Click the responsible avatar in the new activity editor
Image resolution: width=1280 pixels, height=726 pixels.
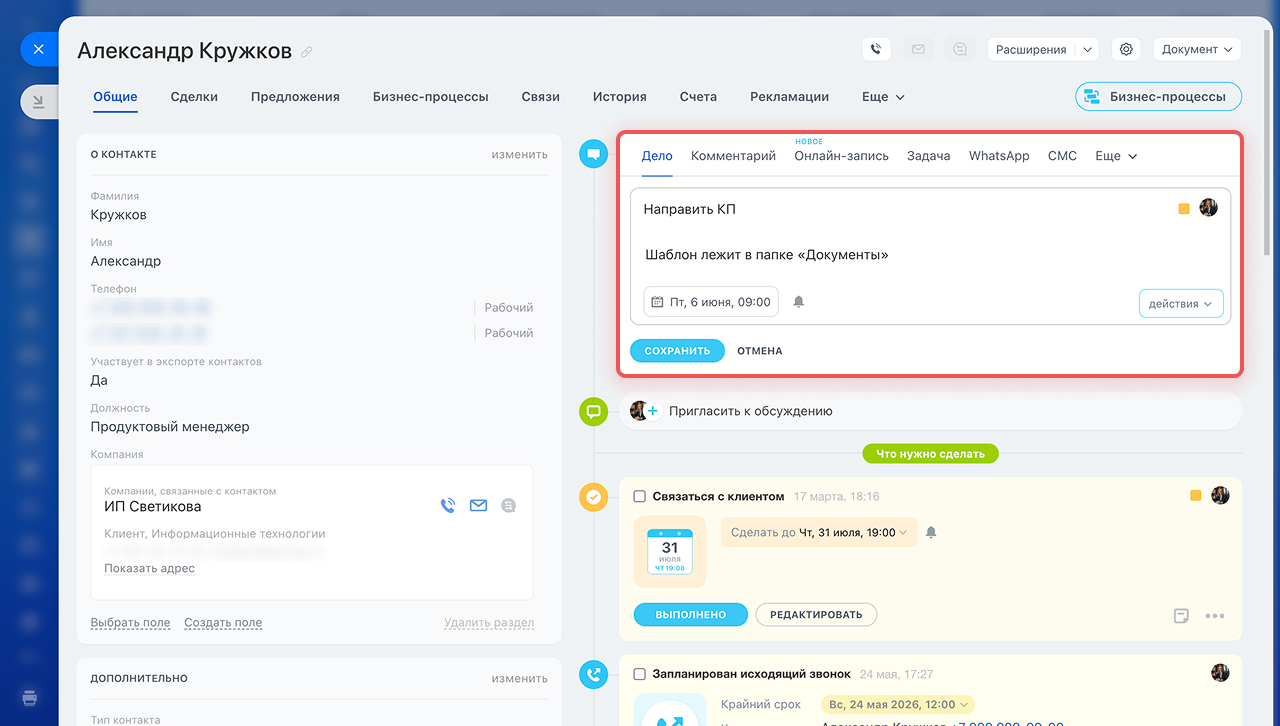1208,208
